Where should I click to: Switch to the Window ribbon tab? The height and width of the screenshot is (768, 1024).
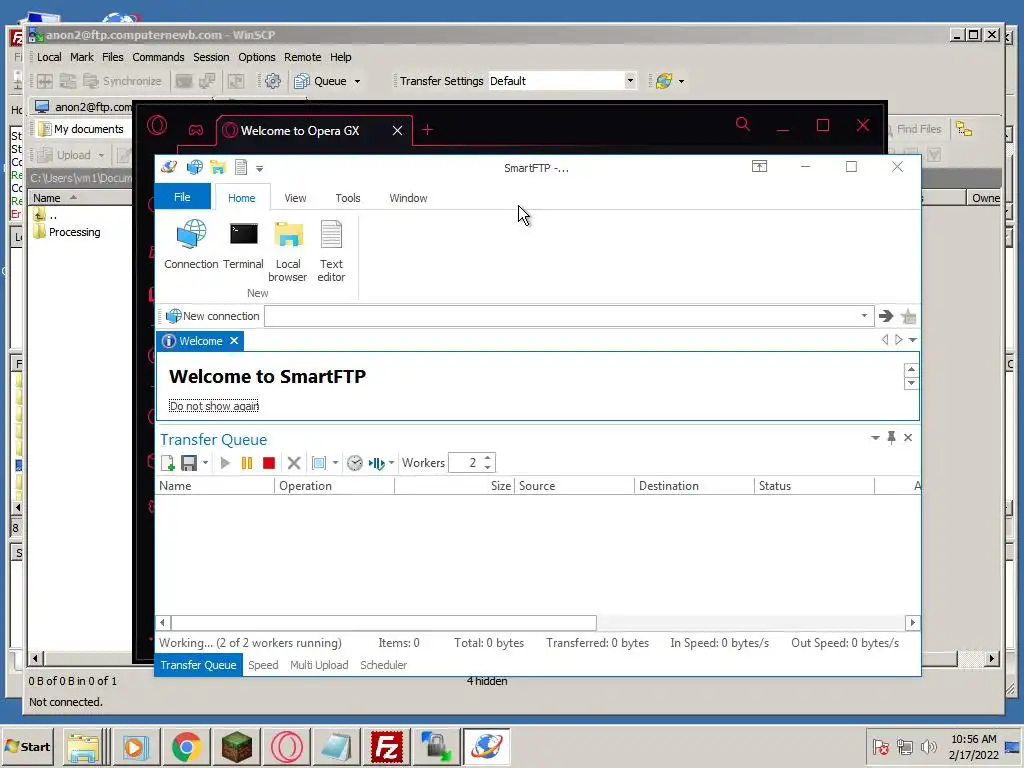coord(408,198)
